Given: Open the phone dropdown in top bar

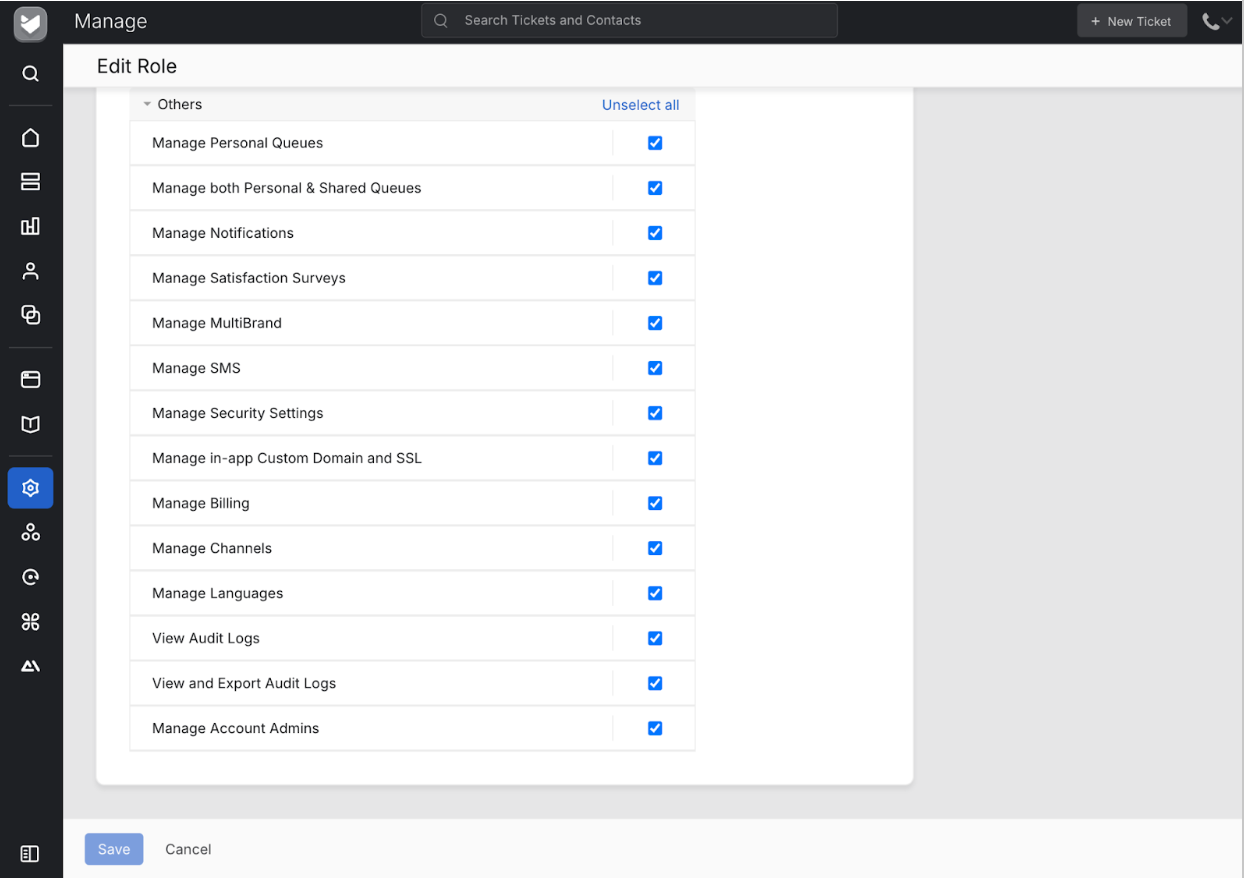Looking at the screenshot, I should coord(1216,21).
